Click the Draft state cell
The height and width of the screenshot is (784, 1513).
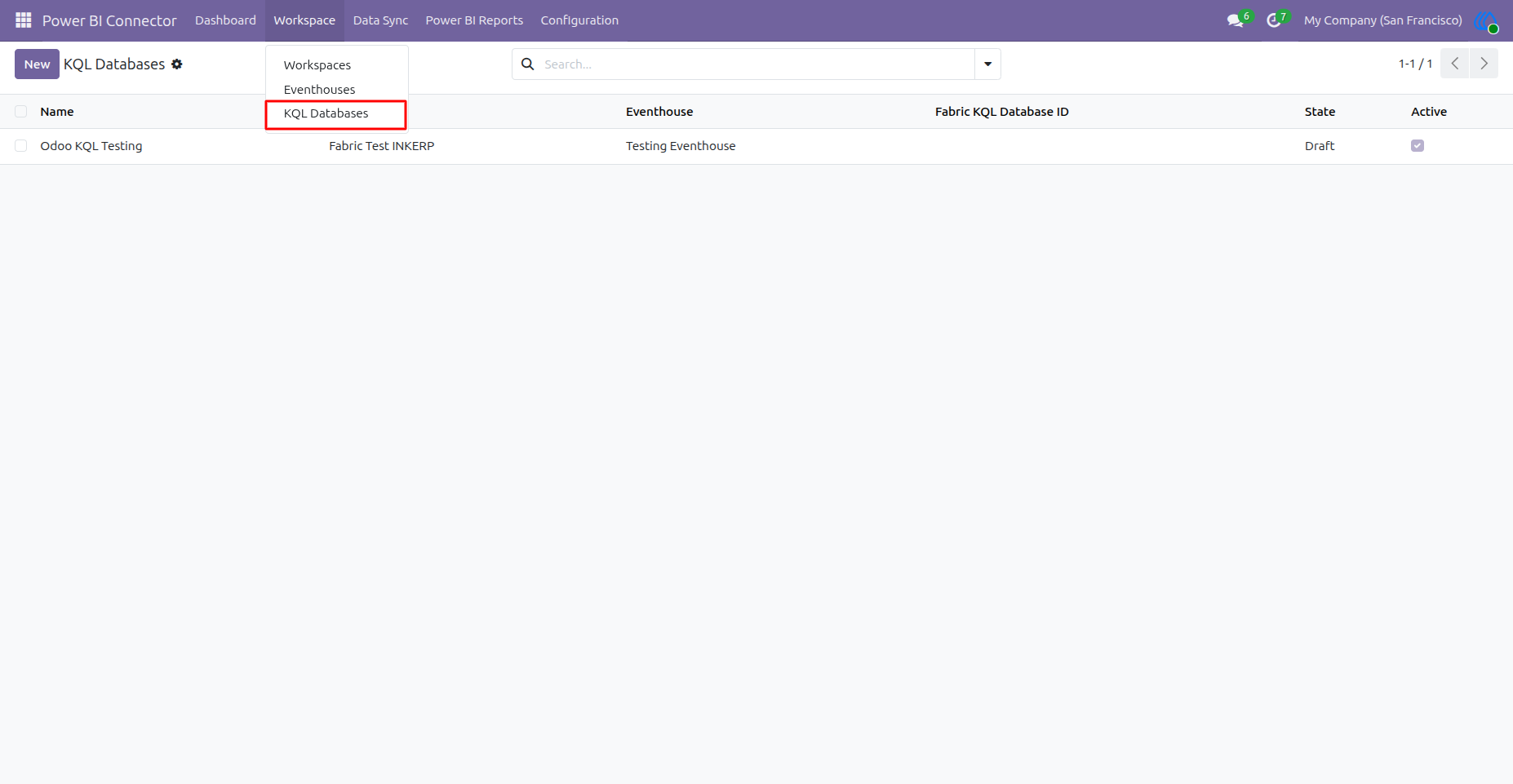tap(1320, 146)
